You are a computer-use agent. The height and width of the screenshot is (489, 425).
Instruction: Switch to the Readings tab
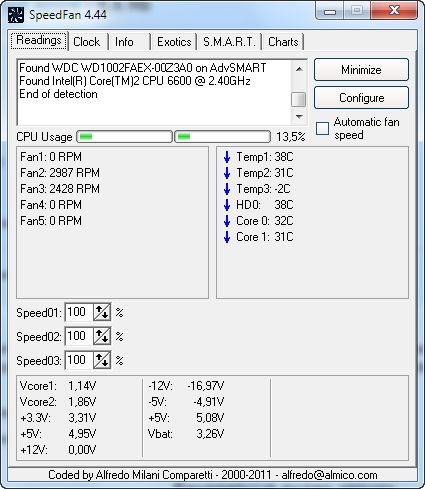[x=39, y=41]
